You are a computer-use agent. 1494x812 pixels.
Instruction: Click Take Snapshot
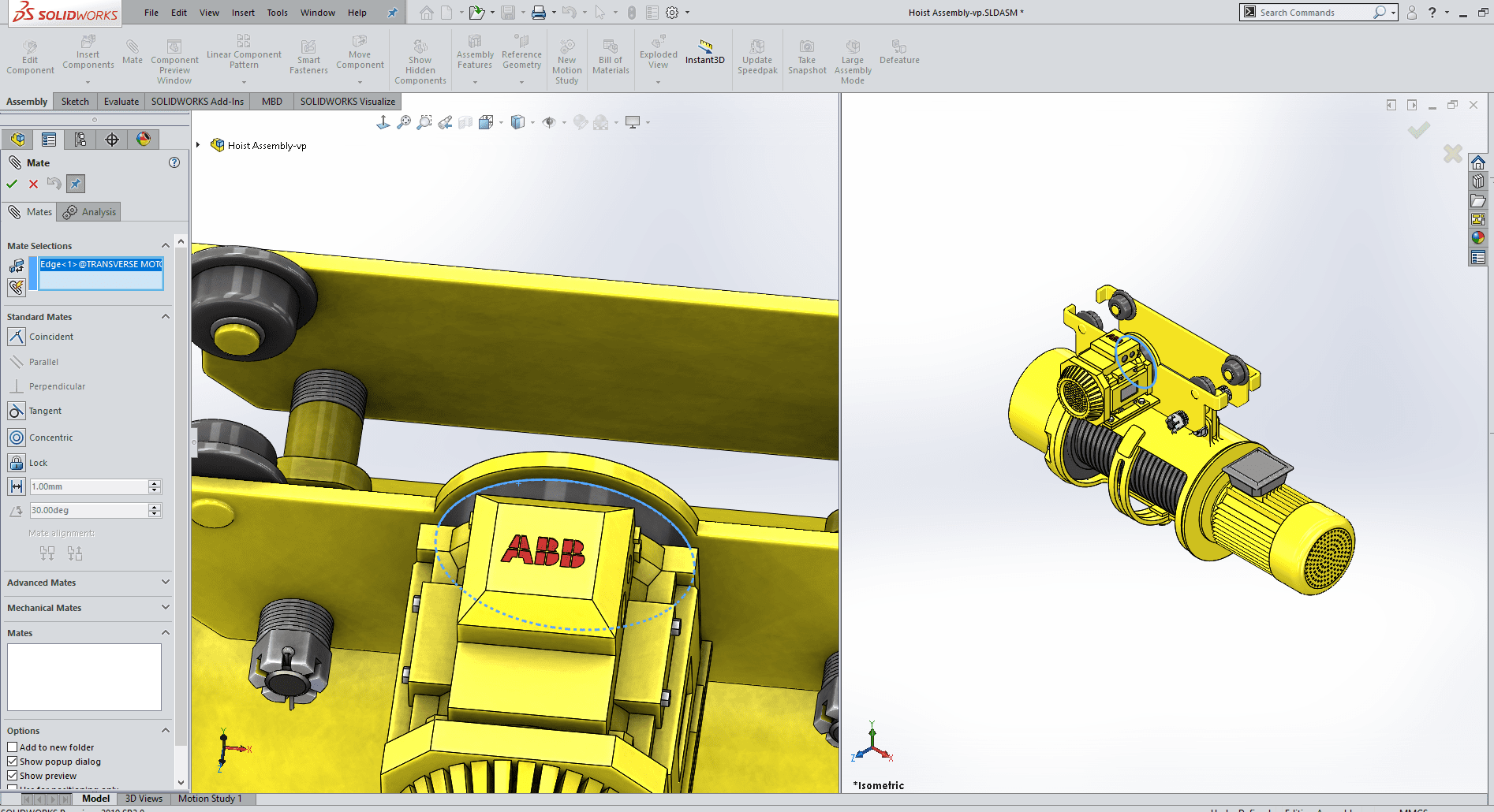(x=807, y=58)
